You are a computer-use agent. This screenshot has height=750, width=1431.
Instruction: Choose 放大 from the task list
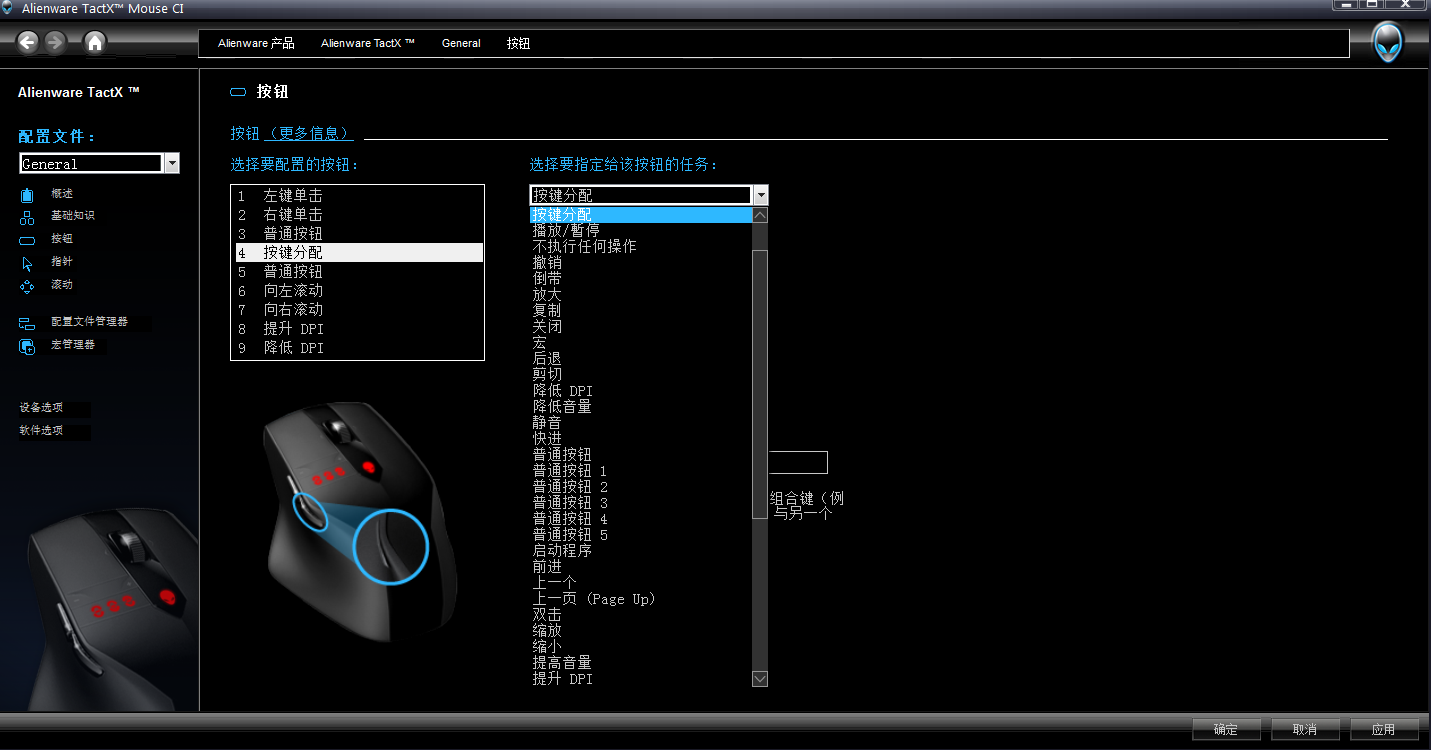(641, 295)
